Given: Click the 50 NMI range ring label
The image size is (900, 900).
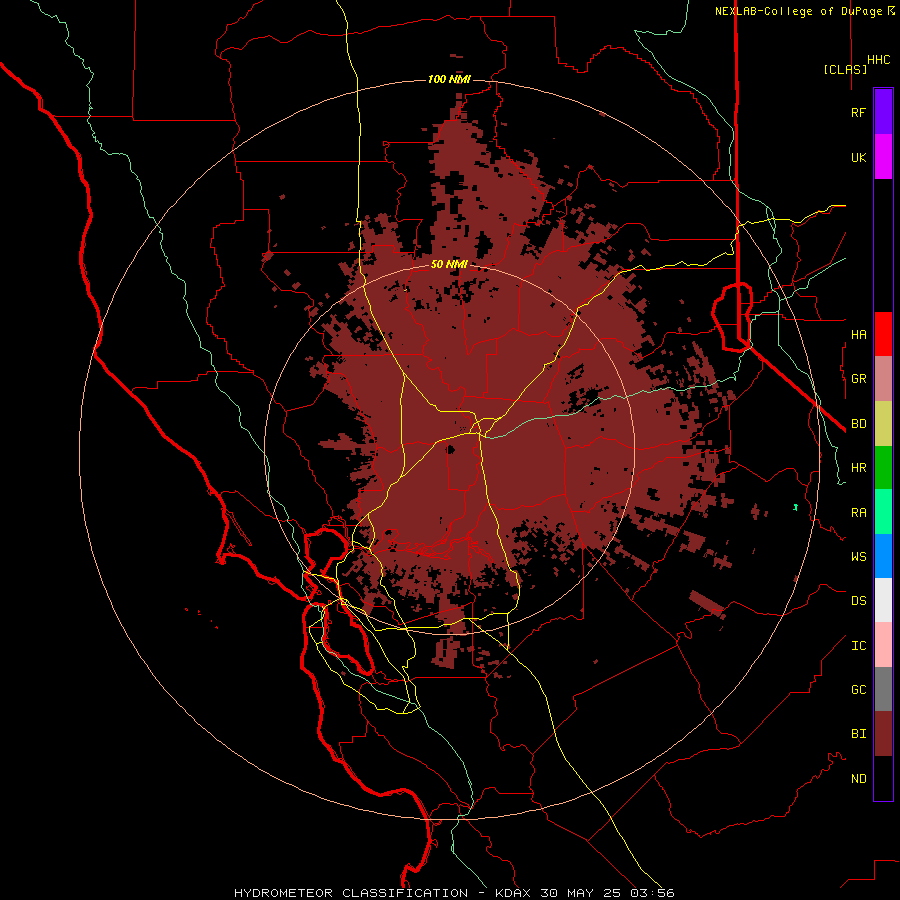Looking at the screenshot, I should pos(449,264).
